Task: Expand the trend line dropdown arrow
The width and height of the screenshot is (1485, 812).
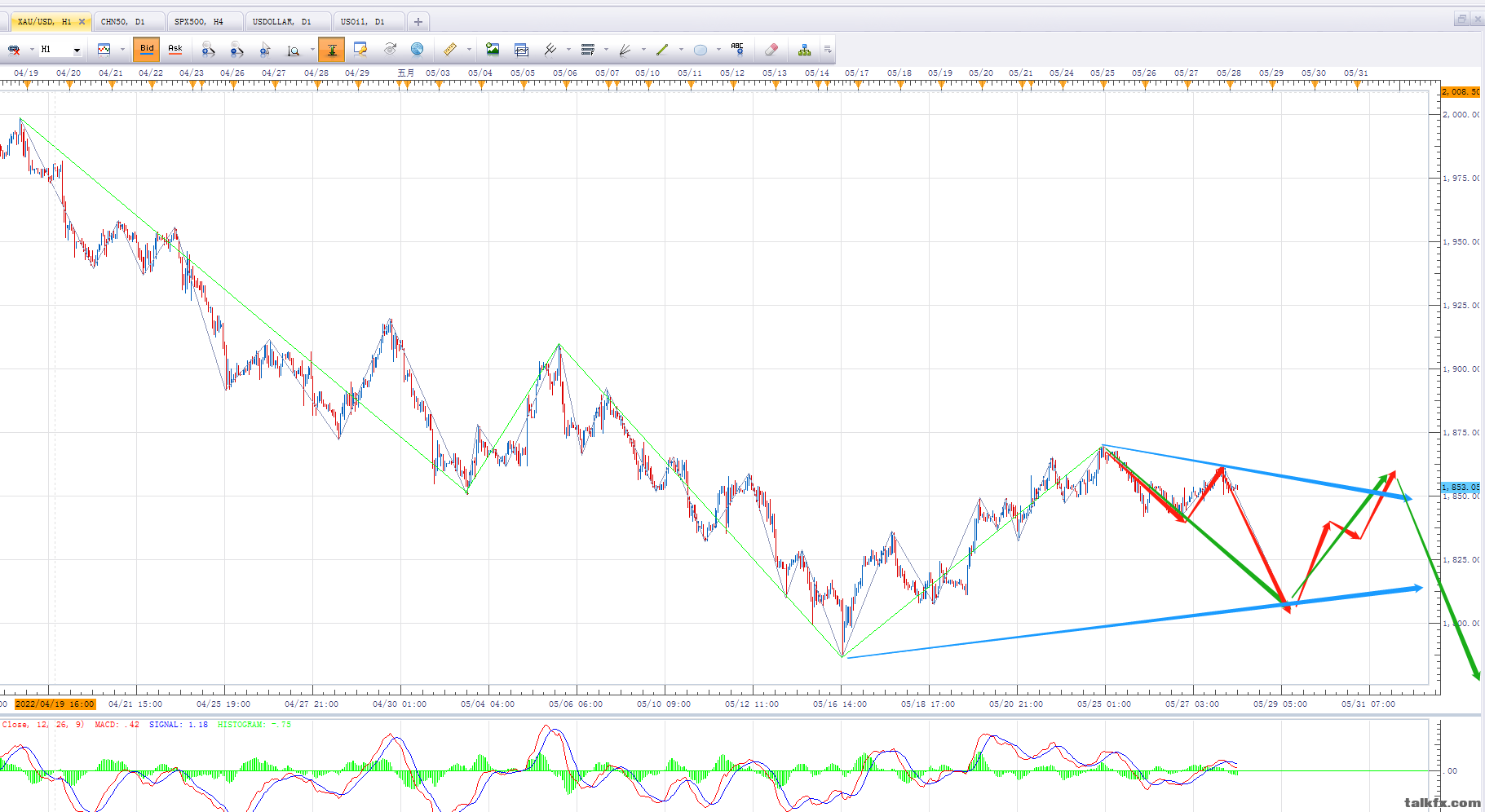Action: click(681, 50)
